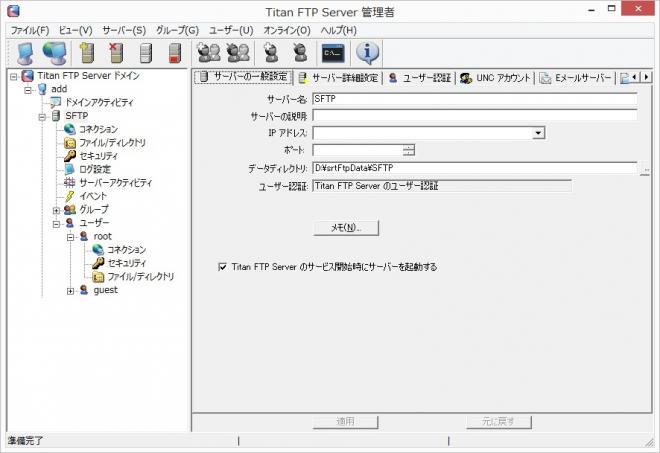Switch to the UNC アカウント tab
Viewport: 660px width, 453px height.
click(x=495, y=78)
